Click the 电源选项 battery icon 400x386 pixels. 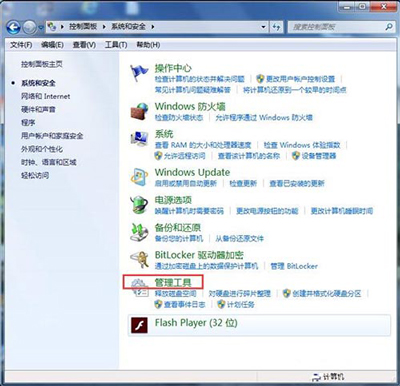pyautogui.click(x=139, y=204)
